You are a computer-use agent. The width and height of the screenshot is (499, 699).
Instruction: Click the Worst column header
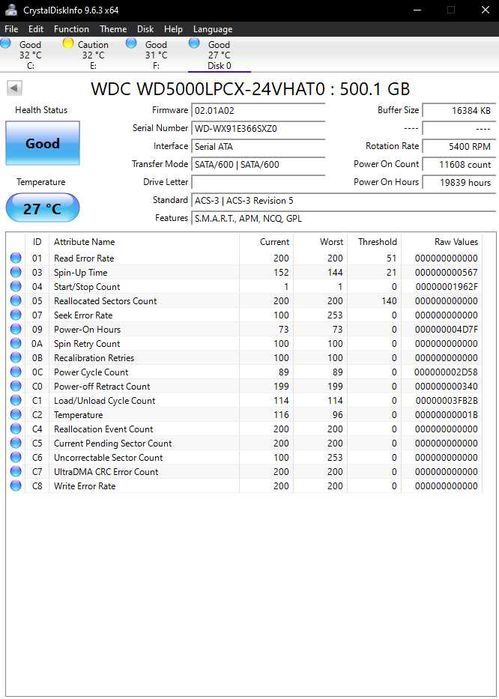tap(320, 242)
